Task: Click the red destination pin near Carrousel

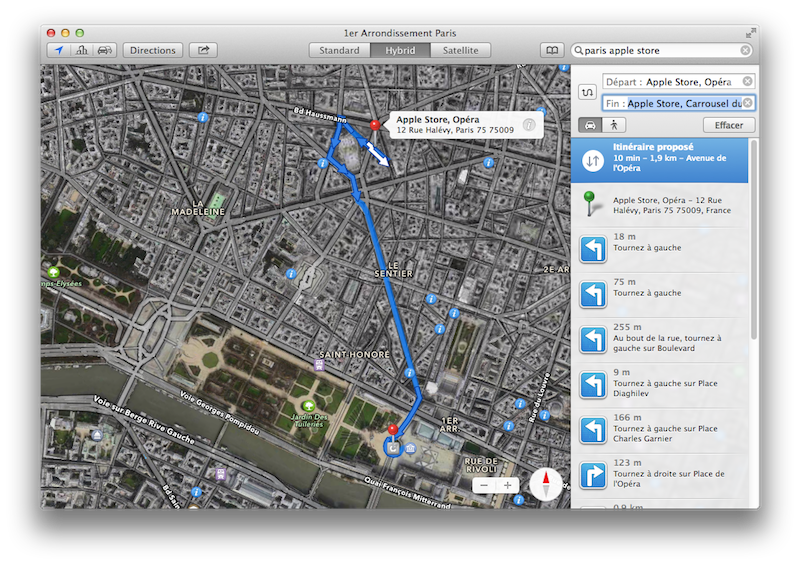Action: coord(392,430)
